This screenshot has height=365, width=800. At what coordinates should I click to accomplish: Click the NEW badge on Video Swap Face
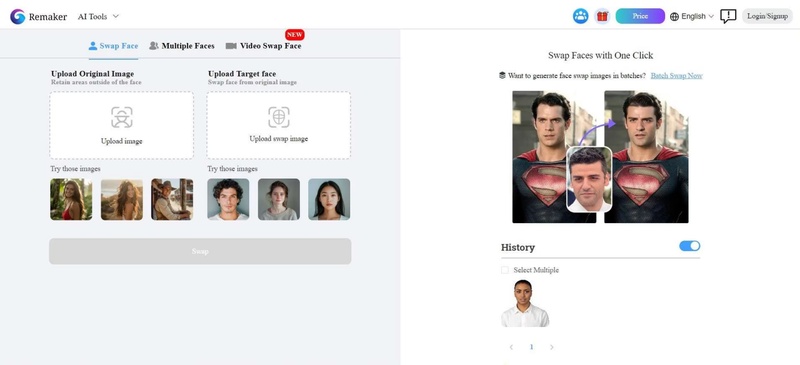294,35
